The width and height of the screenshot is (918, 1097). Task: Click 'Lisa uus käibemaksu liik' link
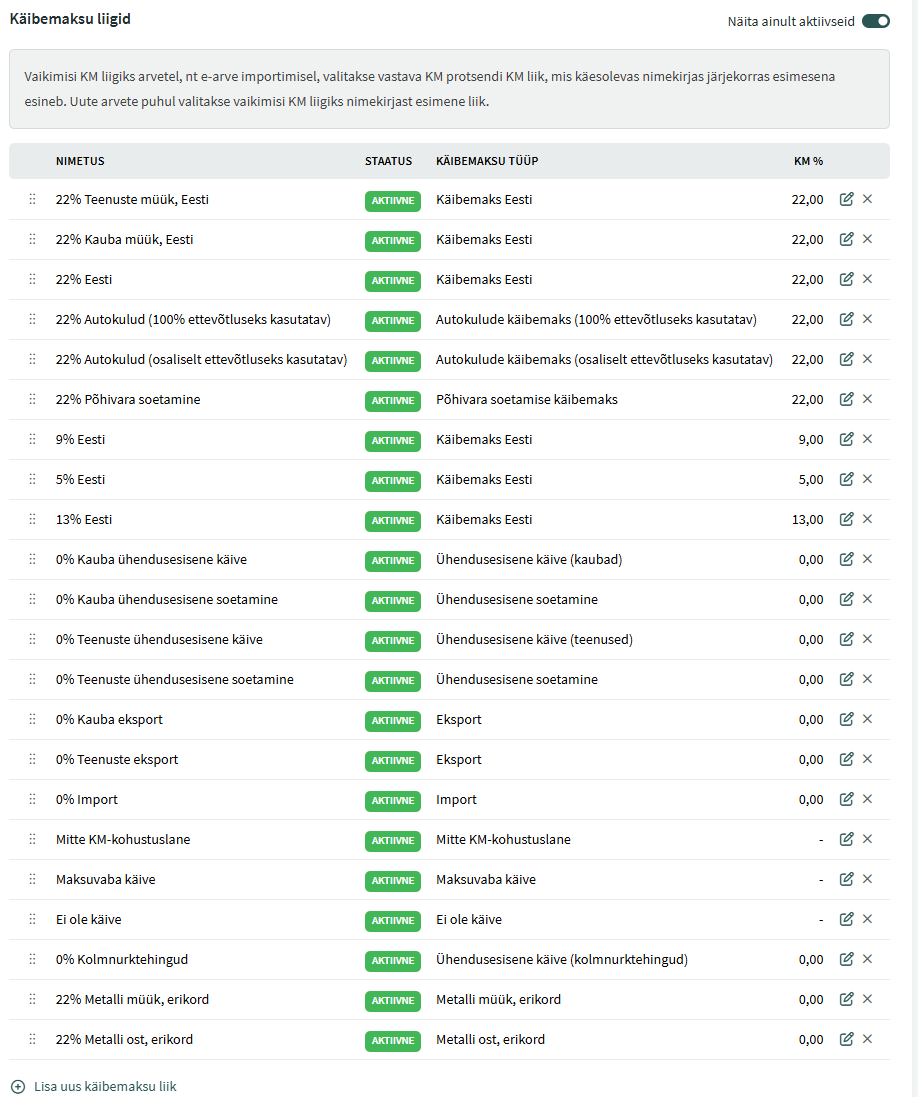[x=105, y=1087]
